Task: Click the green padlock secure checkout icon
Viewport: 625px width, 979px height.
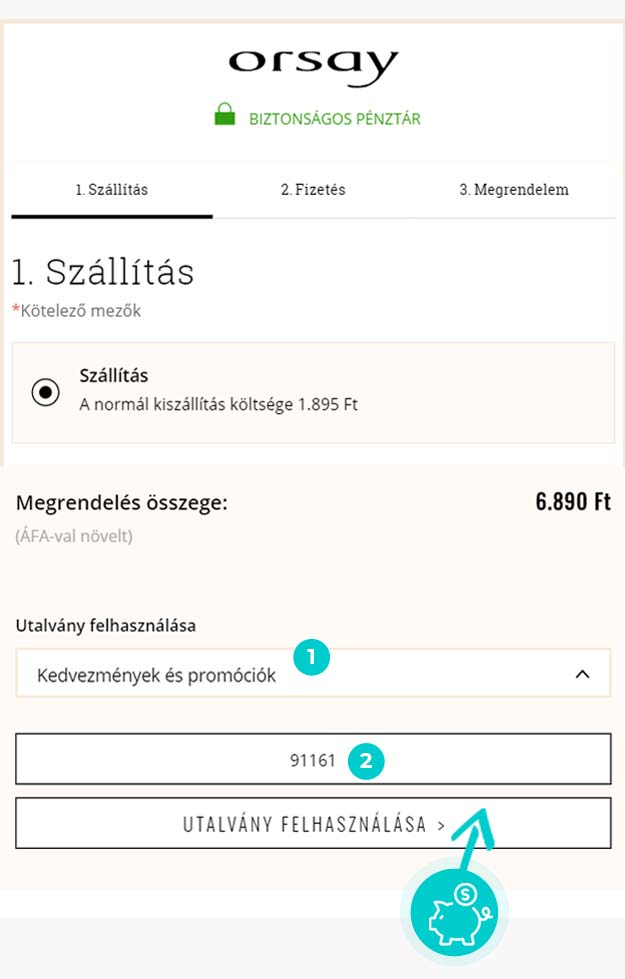Action: click(x=225, y=115)
